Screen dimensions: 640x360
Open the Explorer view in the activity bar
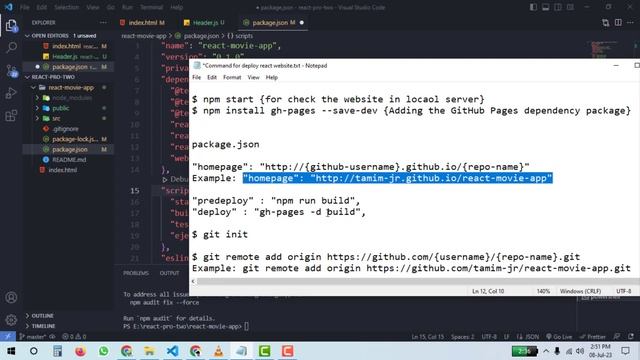coord(11,26)
